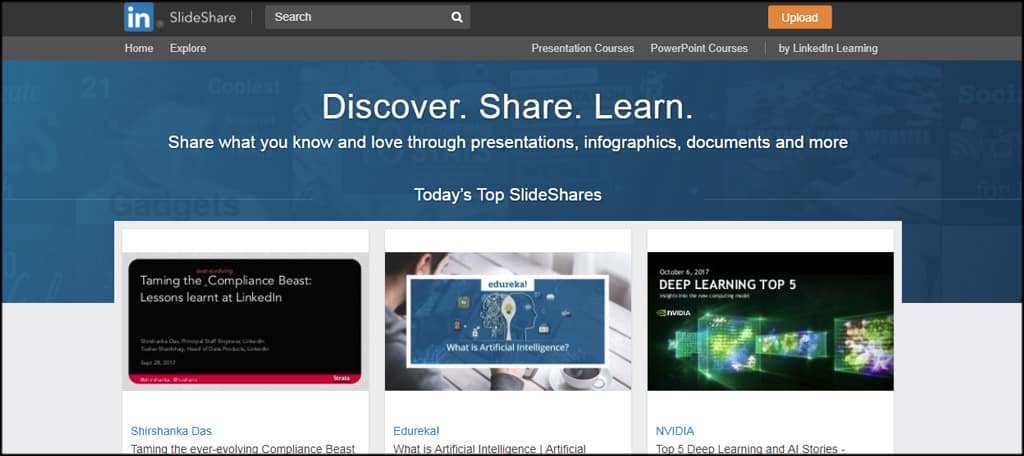Open 'What is Artificial Intelligence | Artificial' title

coord(490,449)
